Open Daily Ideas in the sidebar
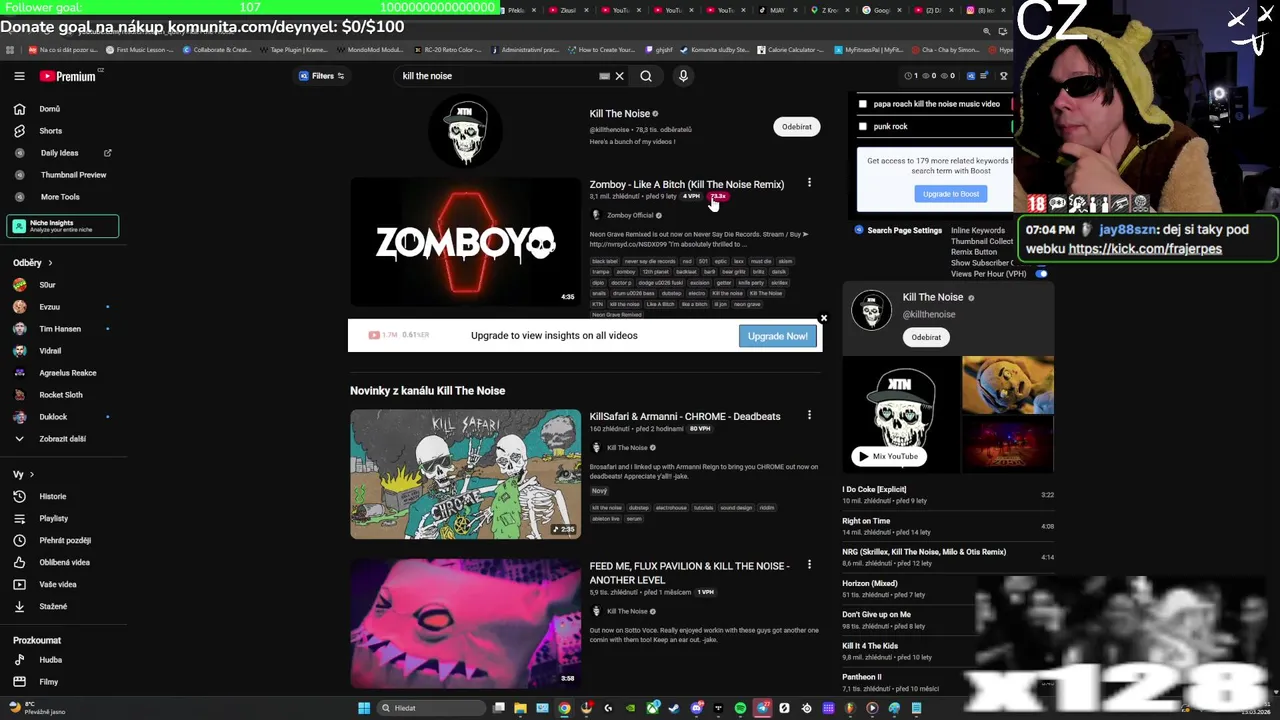The width and height of the screenshot is (1280, 720). (x=59, y=153)
